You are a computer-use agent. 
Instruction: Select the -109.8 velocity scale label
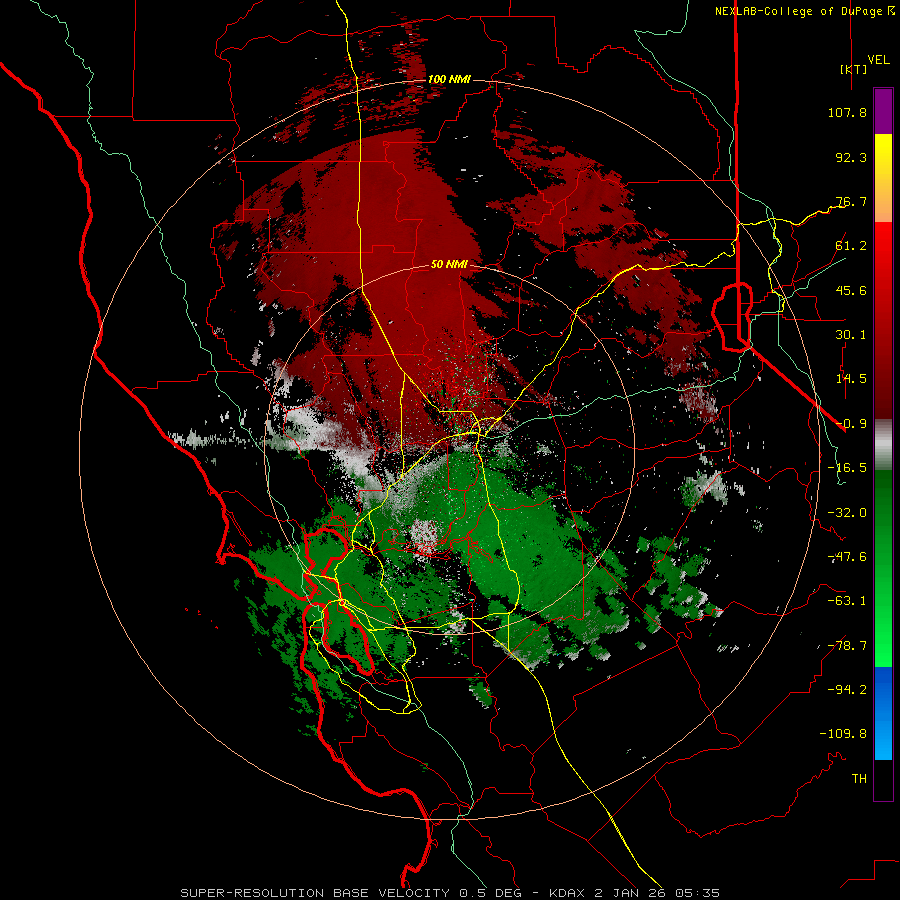tap(843, 734)
